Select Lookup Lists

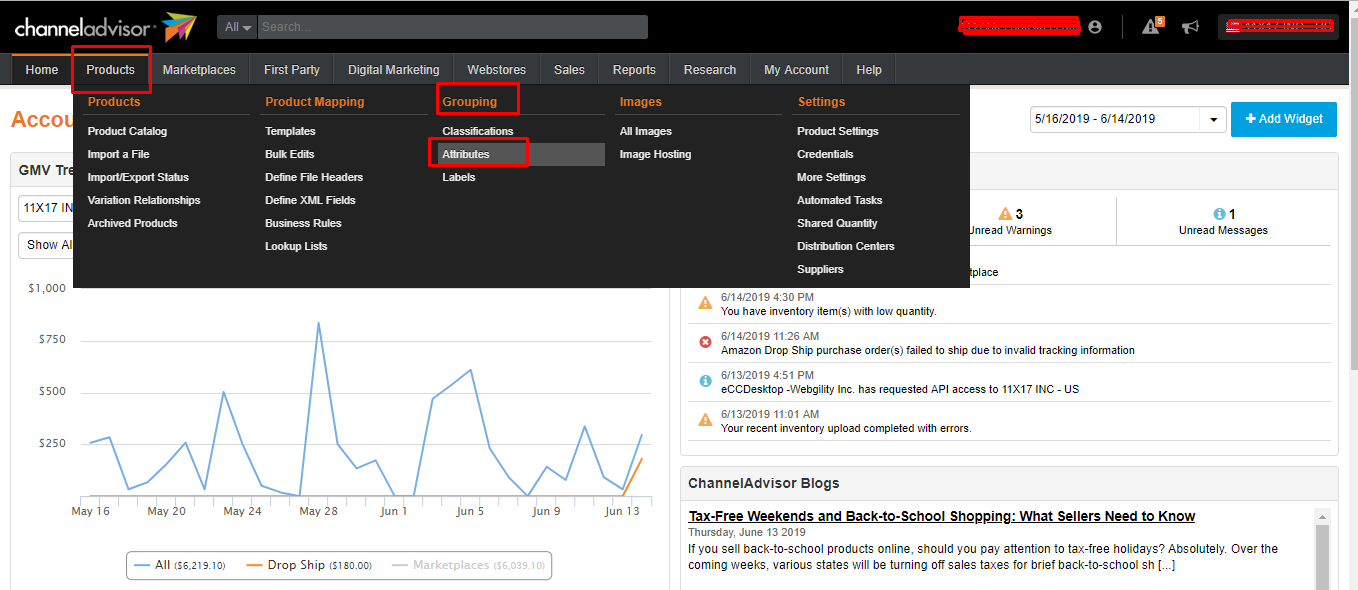(296, 246)
